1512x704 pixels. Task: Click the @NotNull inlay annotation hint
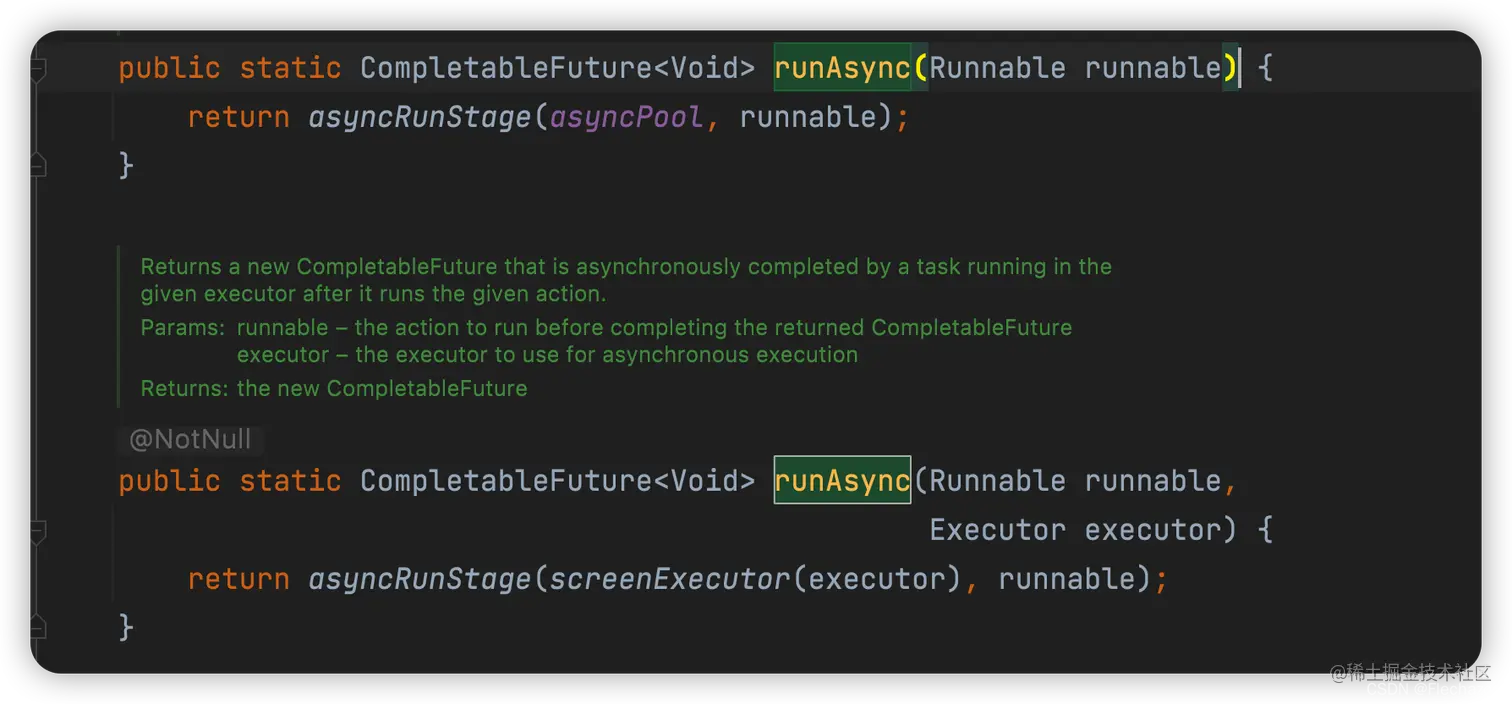[x=191, y=439]
